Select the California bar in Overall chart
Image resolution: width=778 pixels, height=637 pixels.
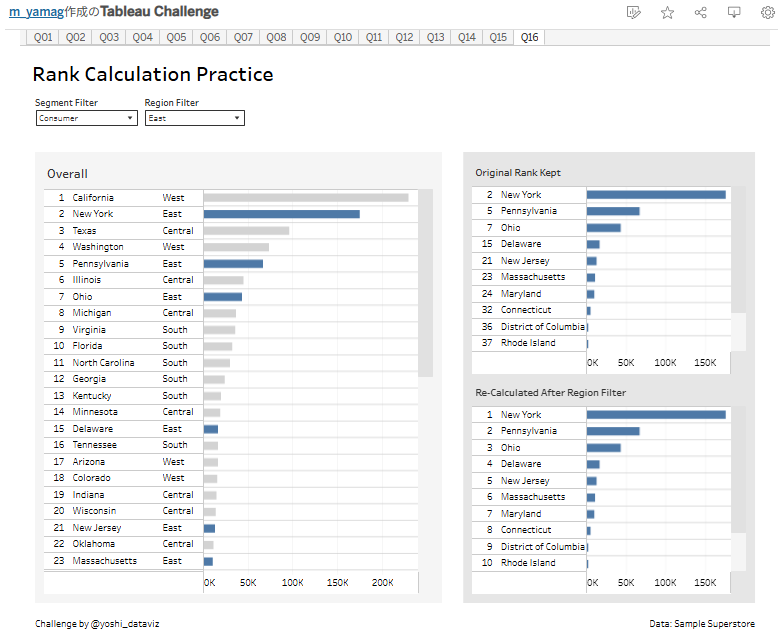pos(306,197)
